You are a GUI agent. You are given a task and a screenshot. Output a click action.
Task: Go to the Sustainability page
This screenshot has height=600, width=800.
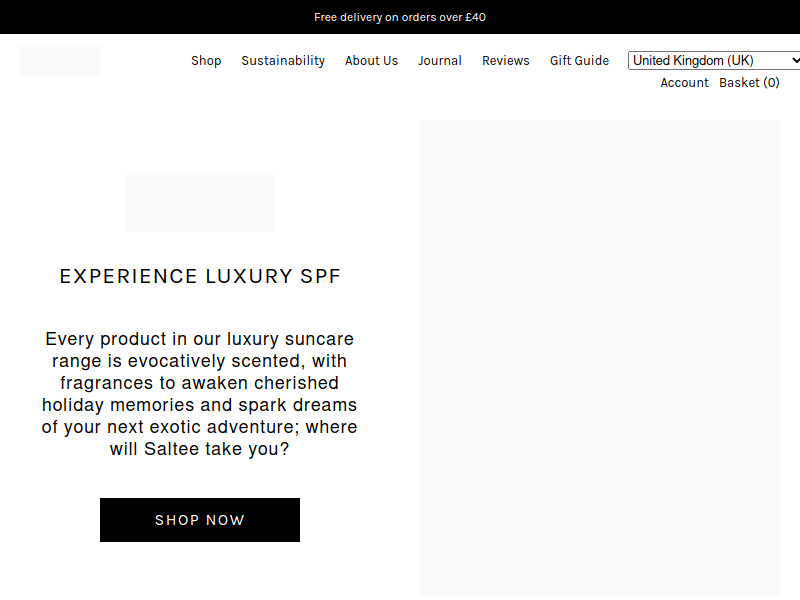[x=283, y=61]
